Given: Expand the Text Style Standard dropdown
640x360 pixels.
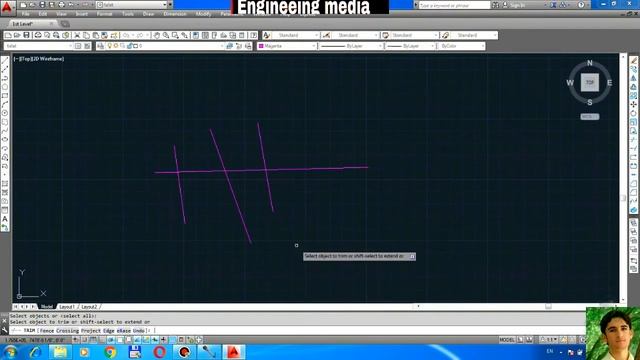Looking at the screenshot, I should [x=296, y=36].
